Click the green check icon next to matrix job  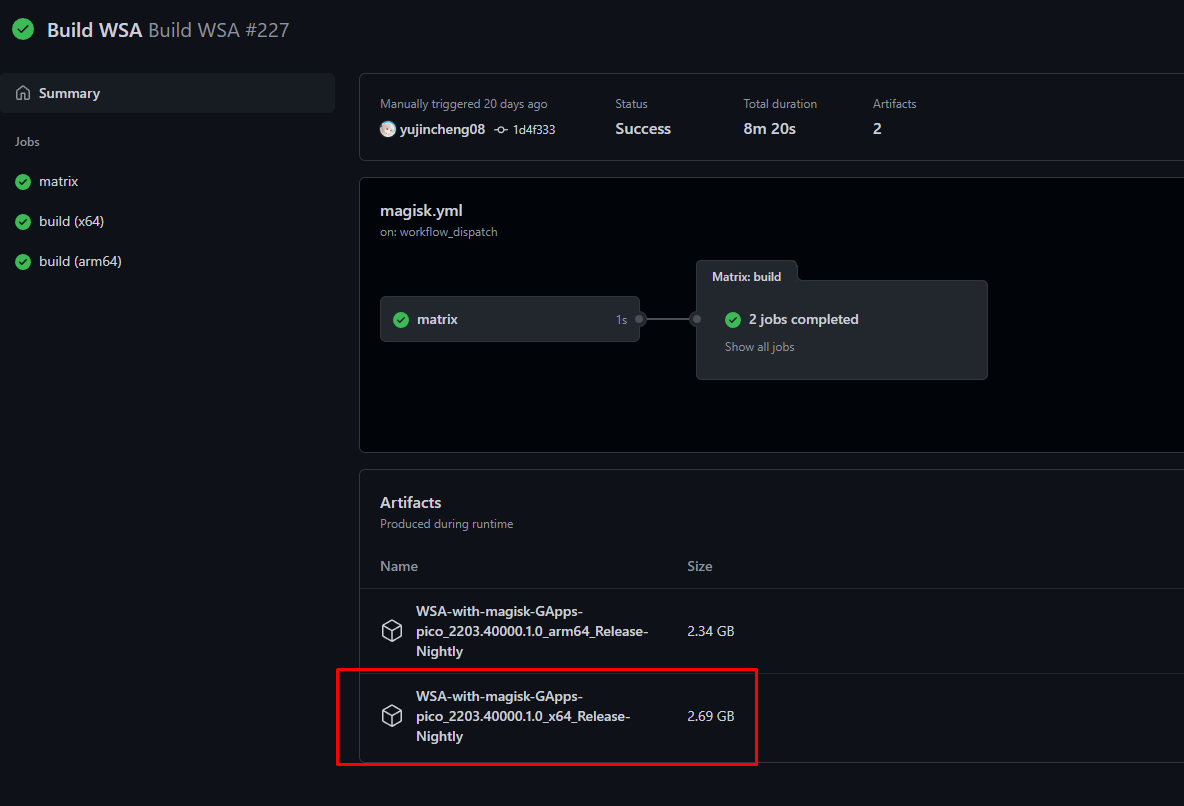(23, 182)
